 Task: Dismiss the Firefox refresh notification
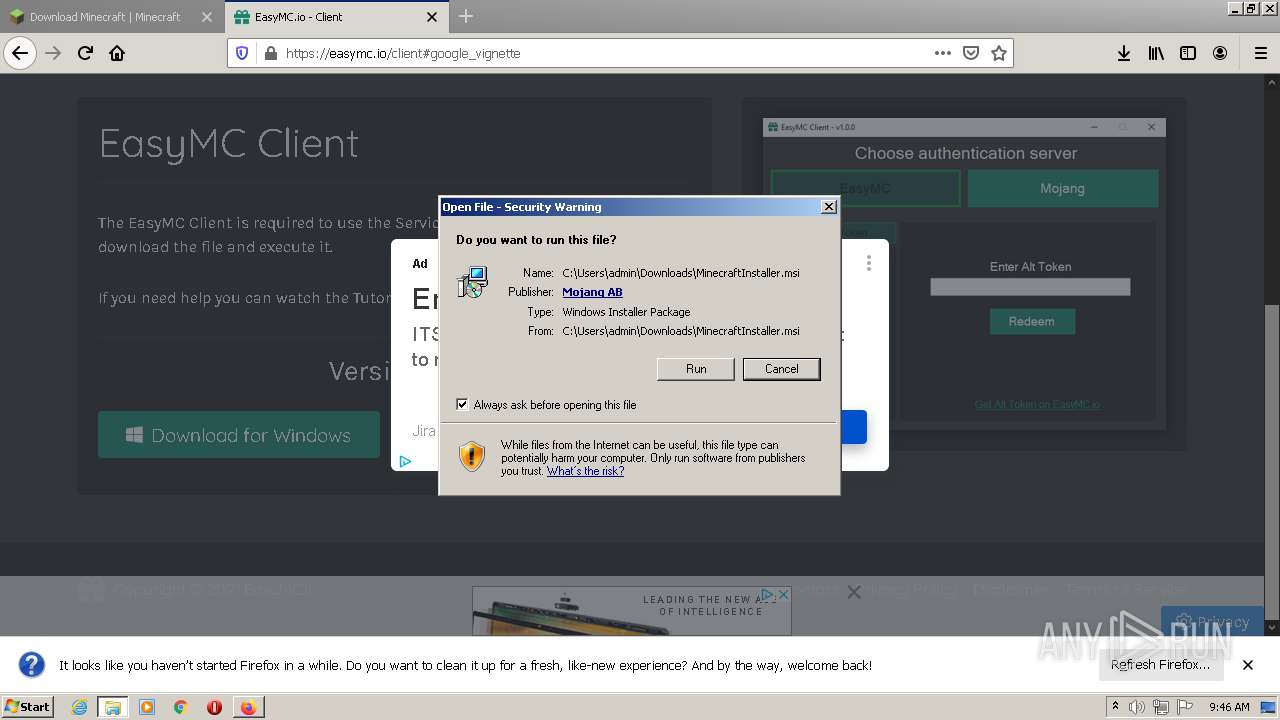pyautogui.click(x=1247, y=664)
